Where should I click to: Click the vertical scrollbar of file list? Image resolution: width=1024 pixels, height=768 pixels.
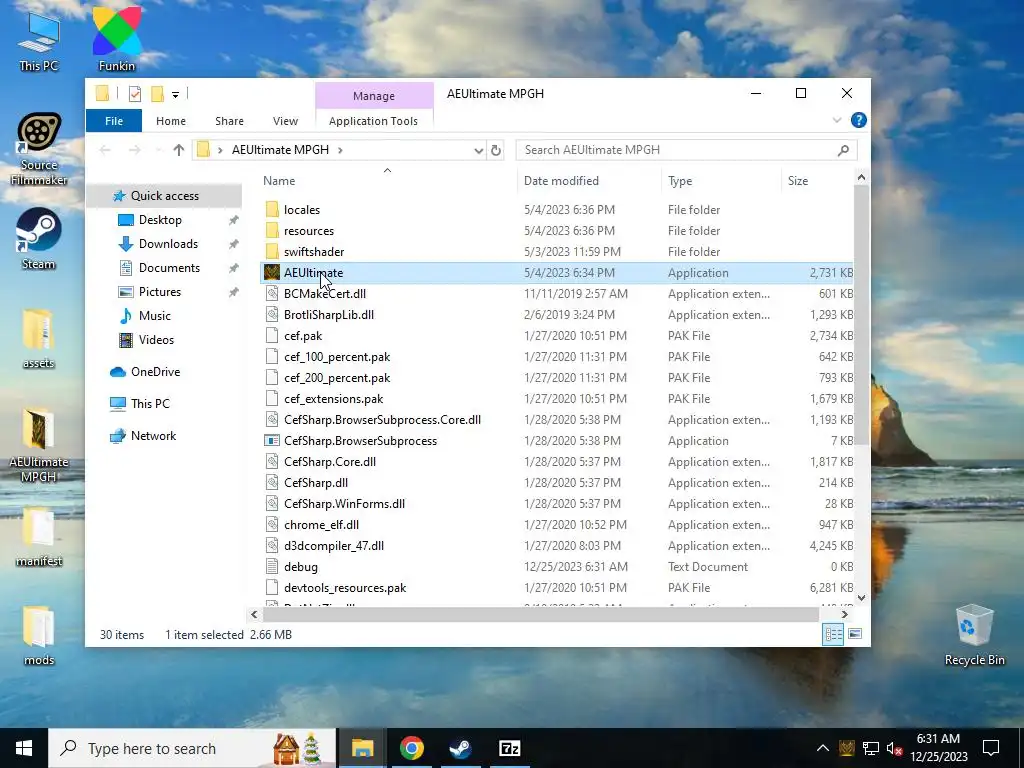coord(861,313)
